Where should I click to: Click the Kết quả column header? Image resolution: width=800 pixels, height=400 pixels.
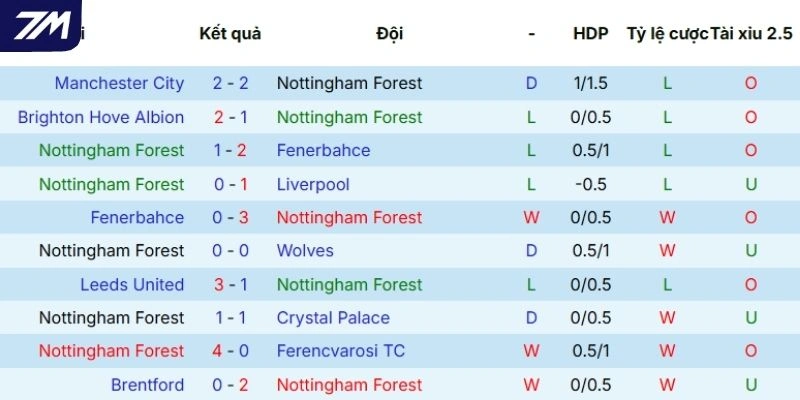230,33
